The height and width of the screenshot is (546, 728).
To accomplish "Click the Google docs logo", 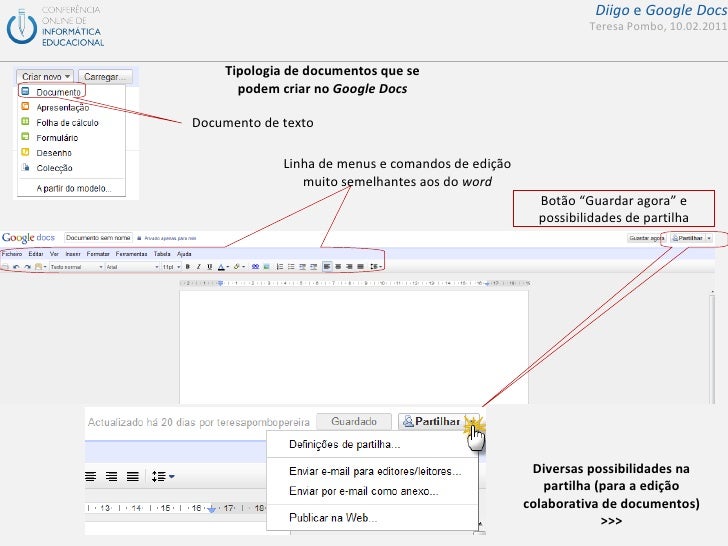I will [28, 238].
